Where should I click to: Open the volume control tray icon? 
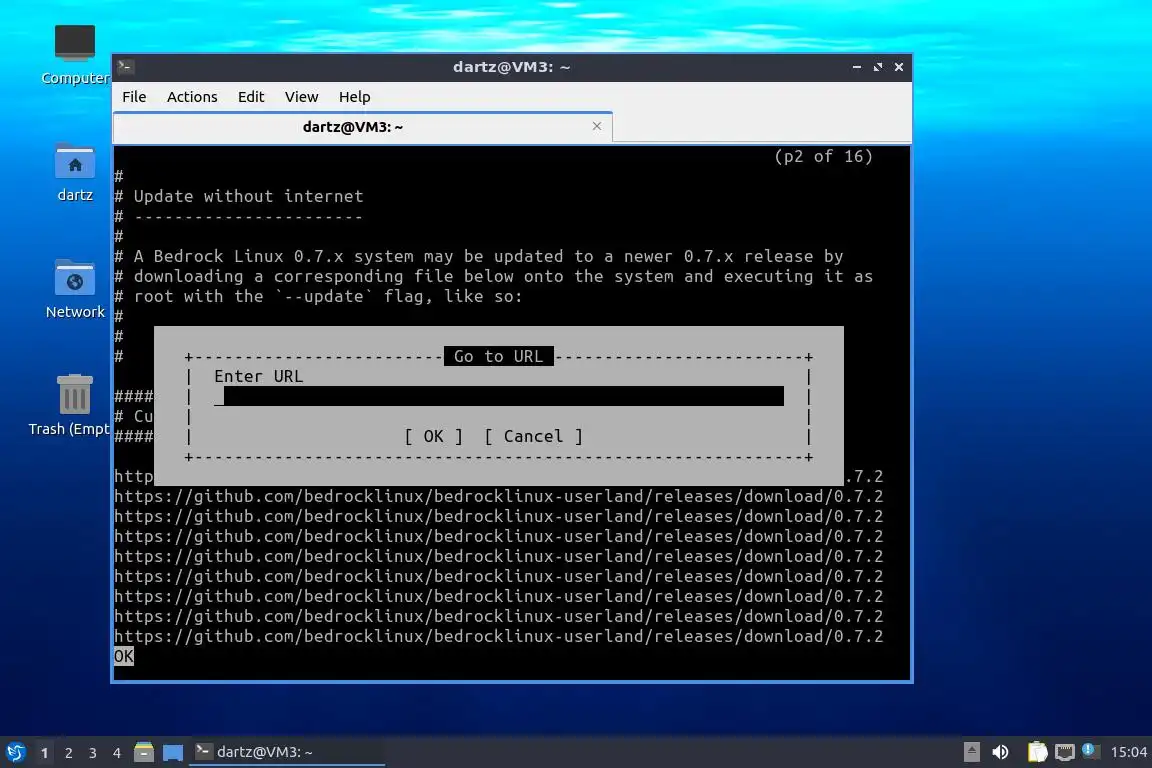[1000, 752]
